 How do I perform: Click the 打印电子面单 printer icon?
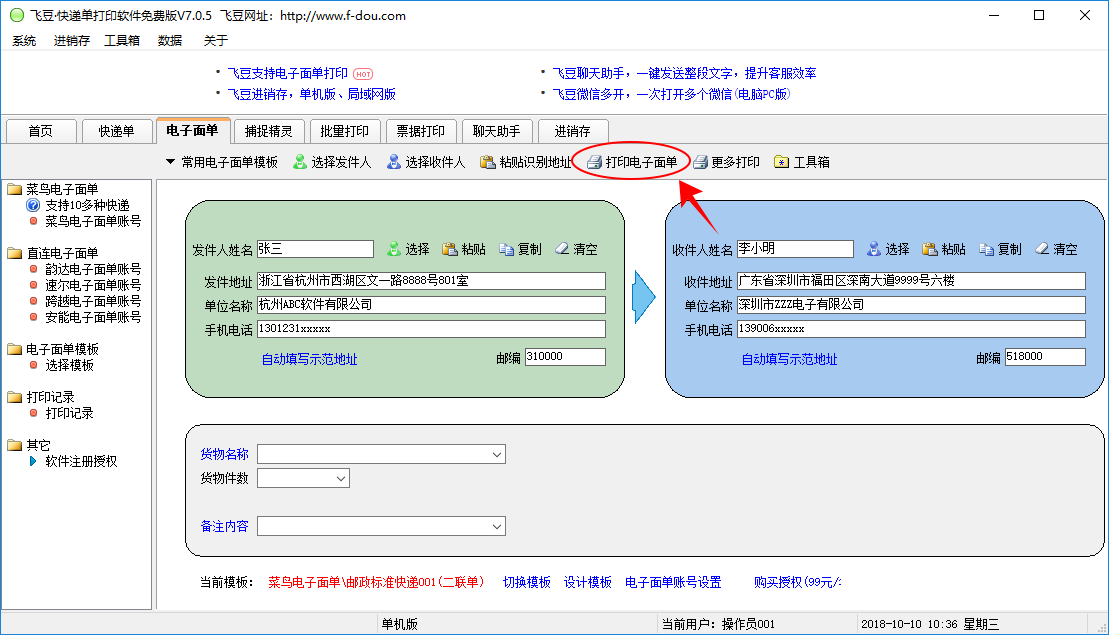594,162
